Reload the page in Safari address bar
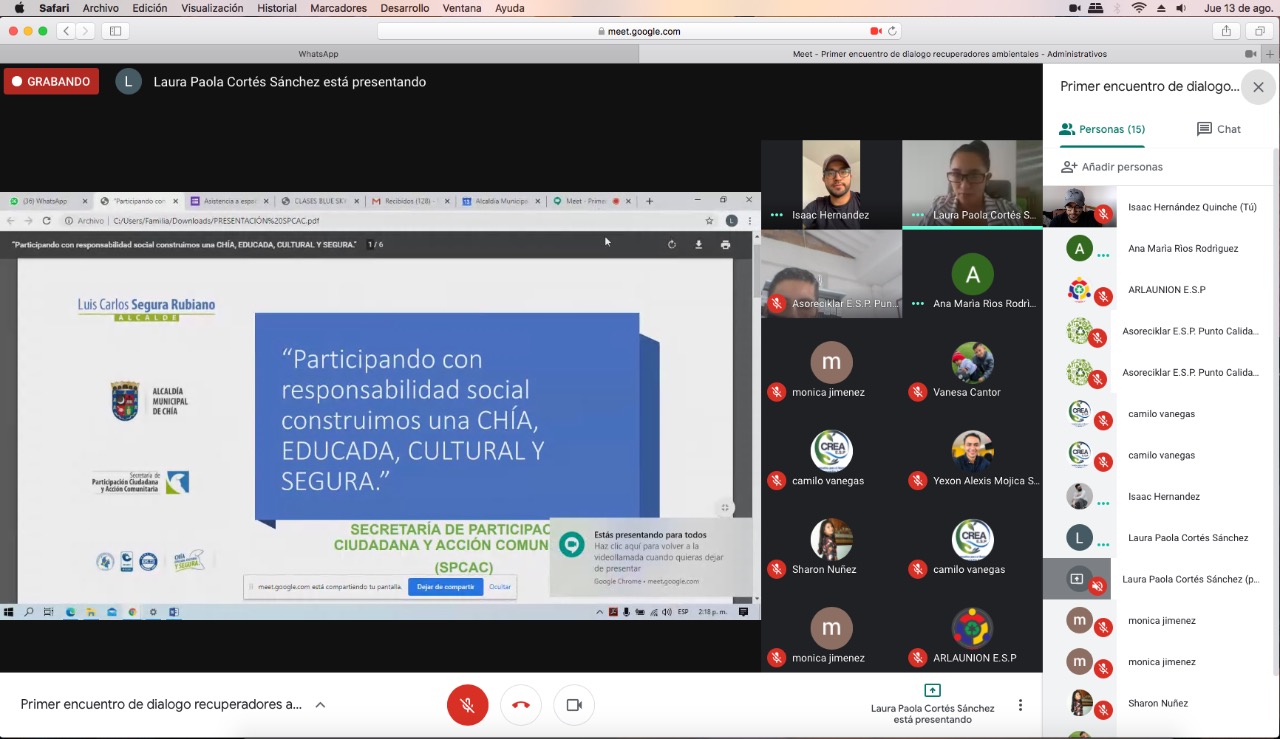This screenshot has width=1280, height=739. (892, 31)
